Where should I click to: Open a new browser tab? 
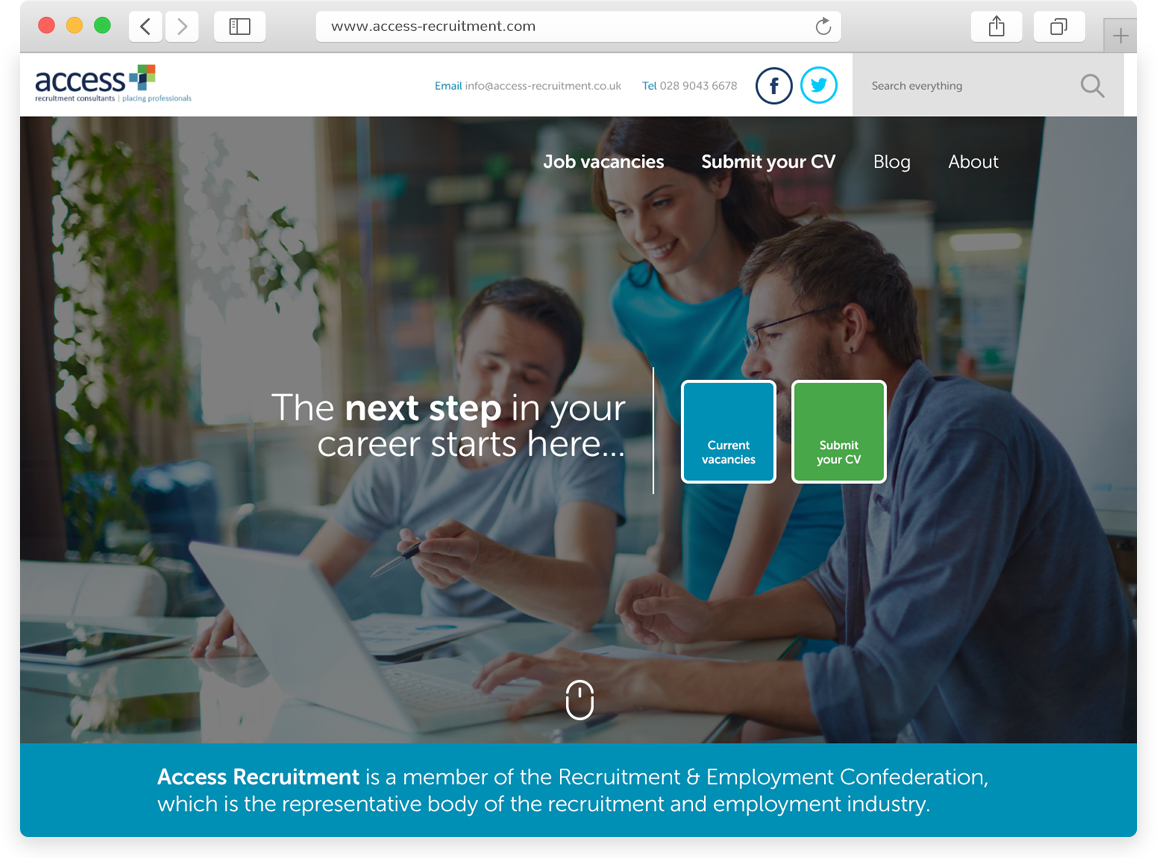point(1121,35)
